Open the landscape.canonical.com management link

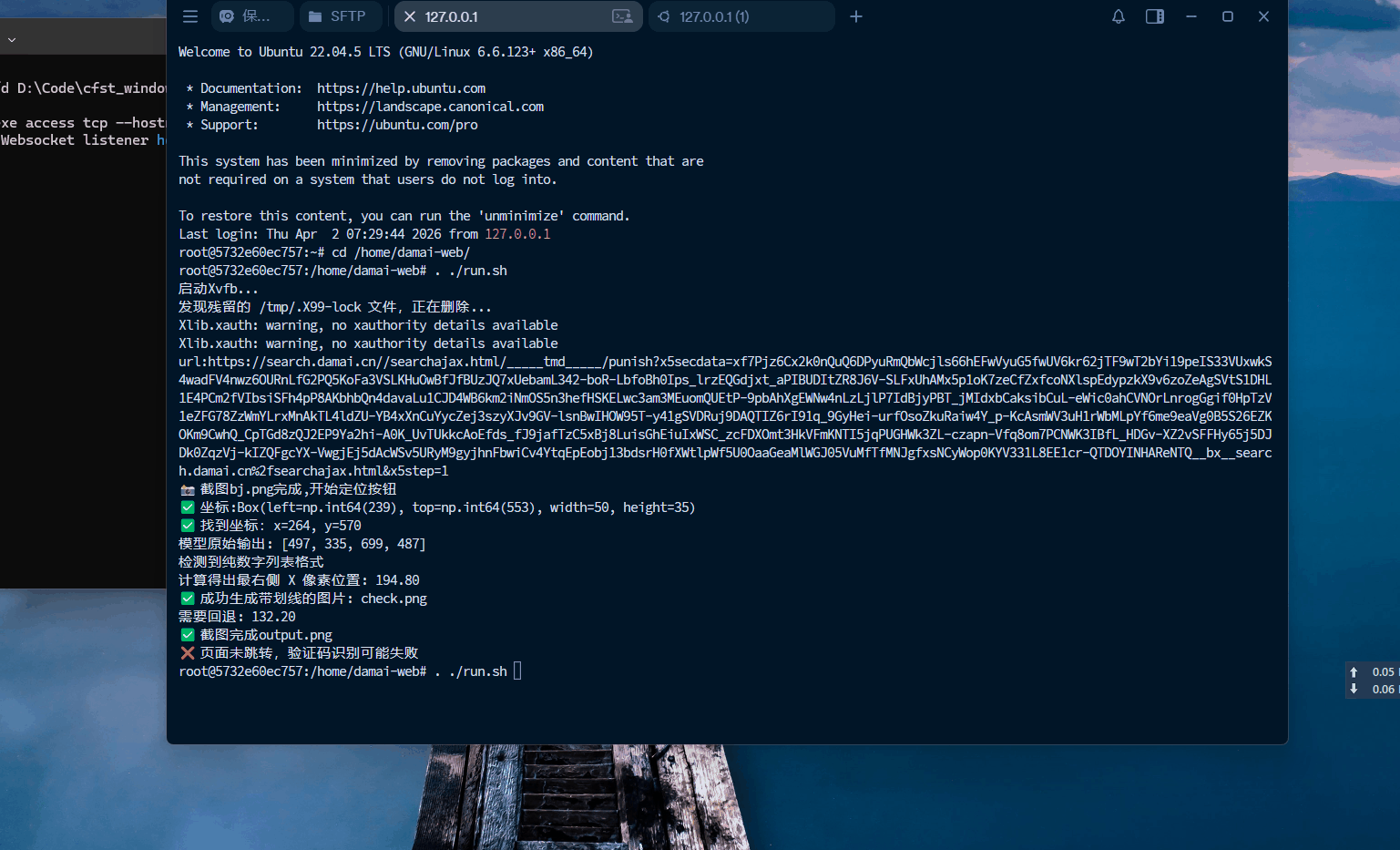pos(430,107)
